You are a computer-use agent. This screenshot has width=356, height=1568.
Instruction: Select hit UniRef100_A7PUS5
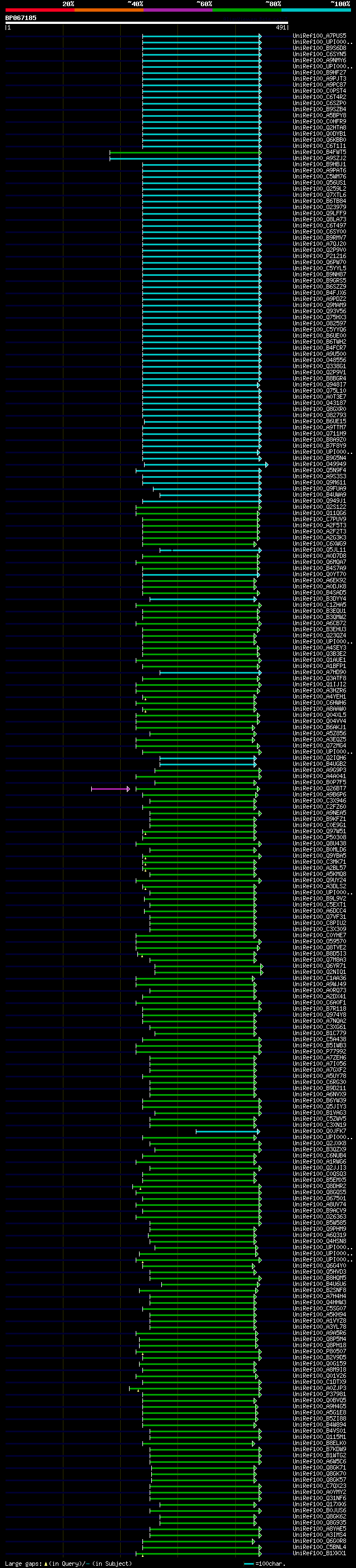pos(319,37)
